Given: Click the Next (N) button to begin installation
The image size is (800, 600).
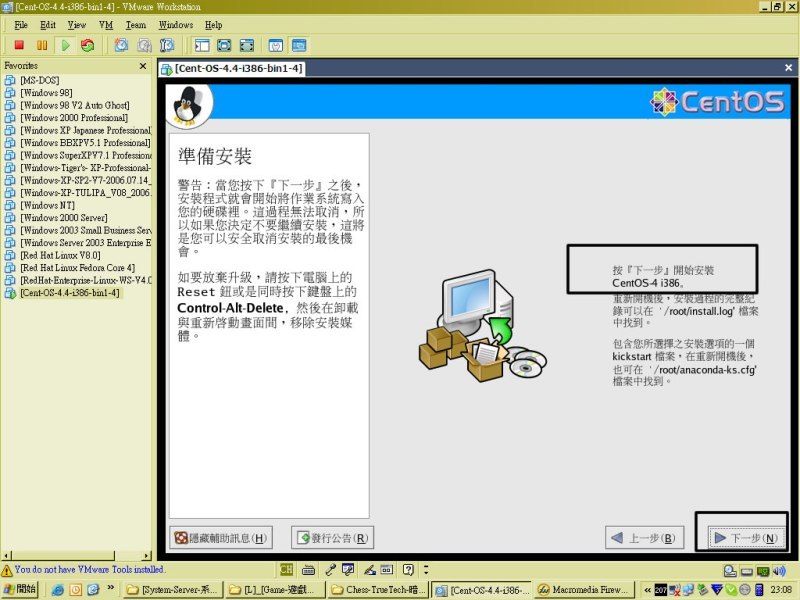Looking at the screenshot, I should pyautogui.click(x=746, y=538).
